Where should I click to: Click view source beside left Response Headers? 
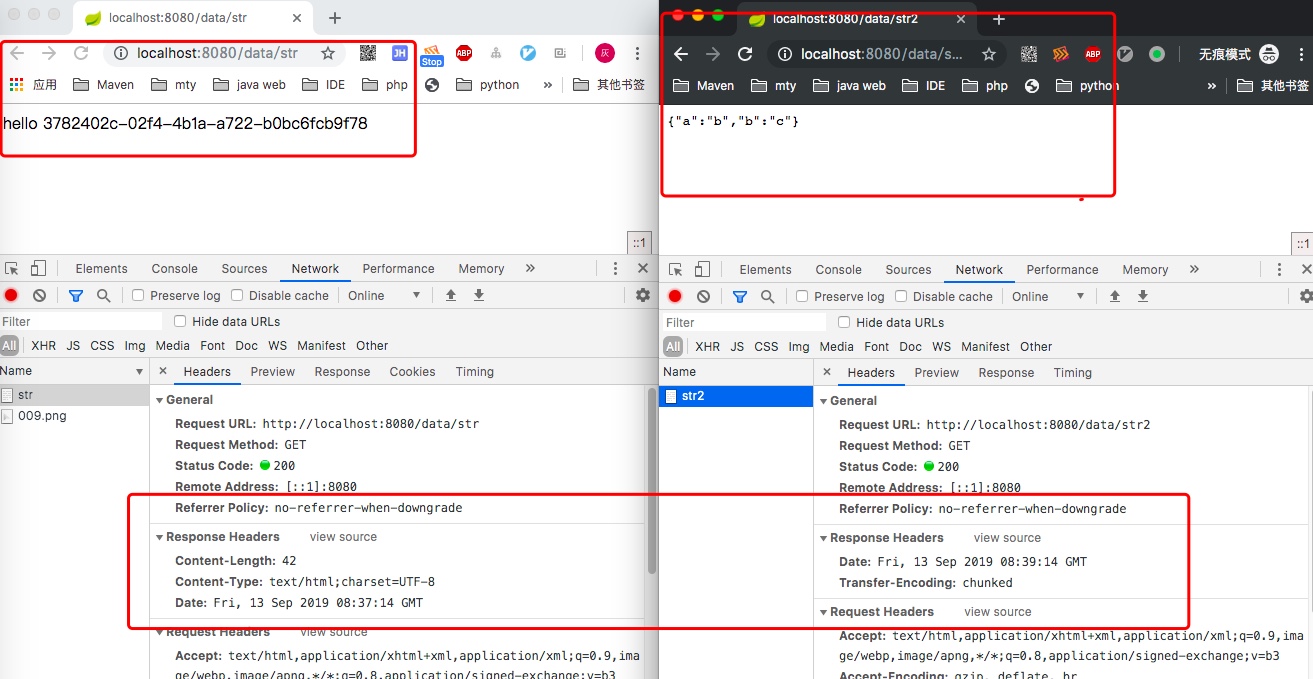pos(343,537)
